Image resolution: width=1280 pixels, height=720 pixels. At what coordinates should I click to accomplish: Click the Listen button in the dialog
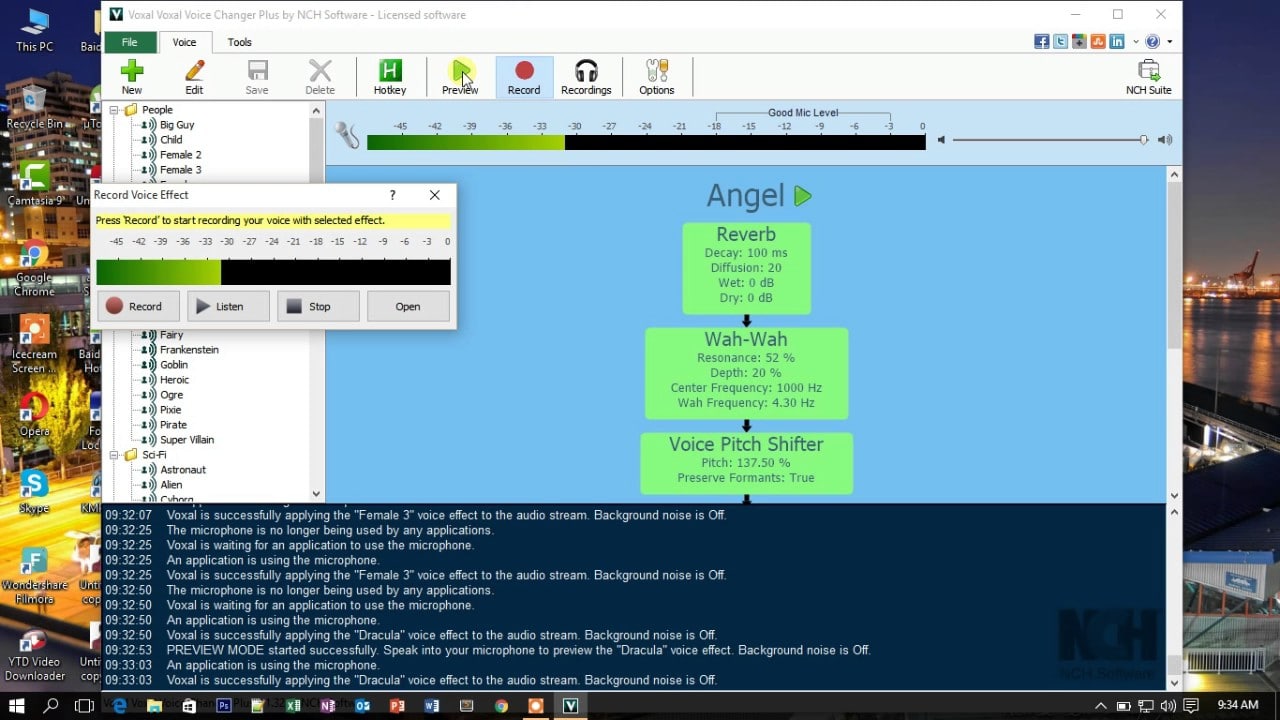pos(228,306)
